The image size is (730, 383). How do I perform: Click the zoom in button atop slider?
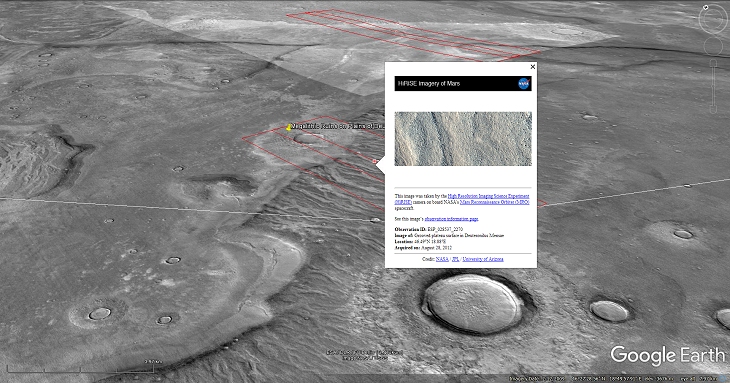(x=713, y=63)
